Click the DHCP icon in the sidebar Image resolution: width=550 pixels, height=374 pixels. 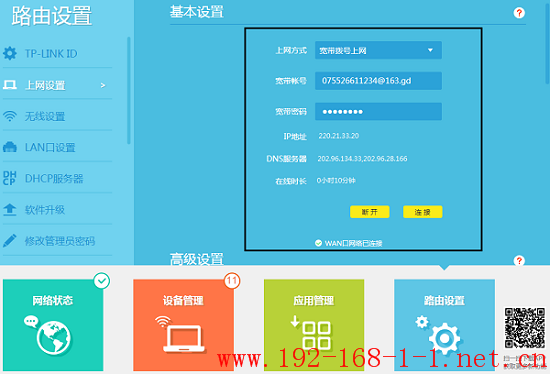(9, 178)
